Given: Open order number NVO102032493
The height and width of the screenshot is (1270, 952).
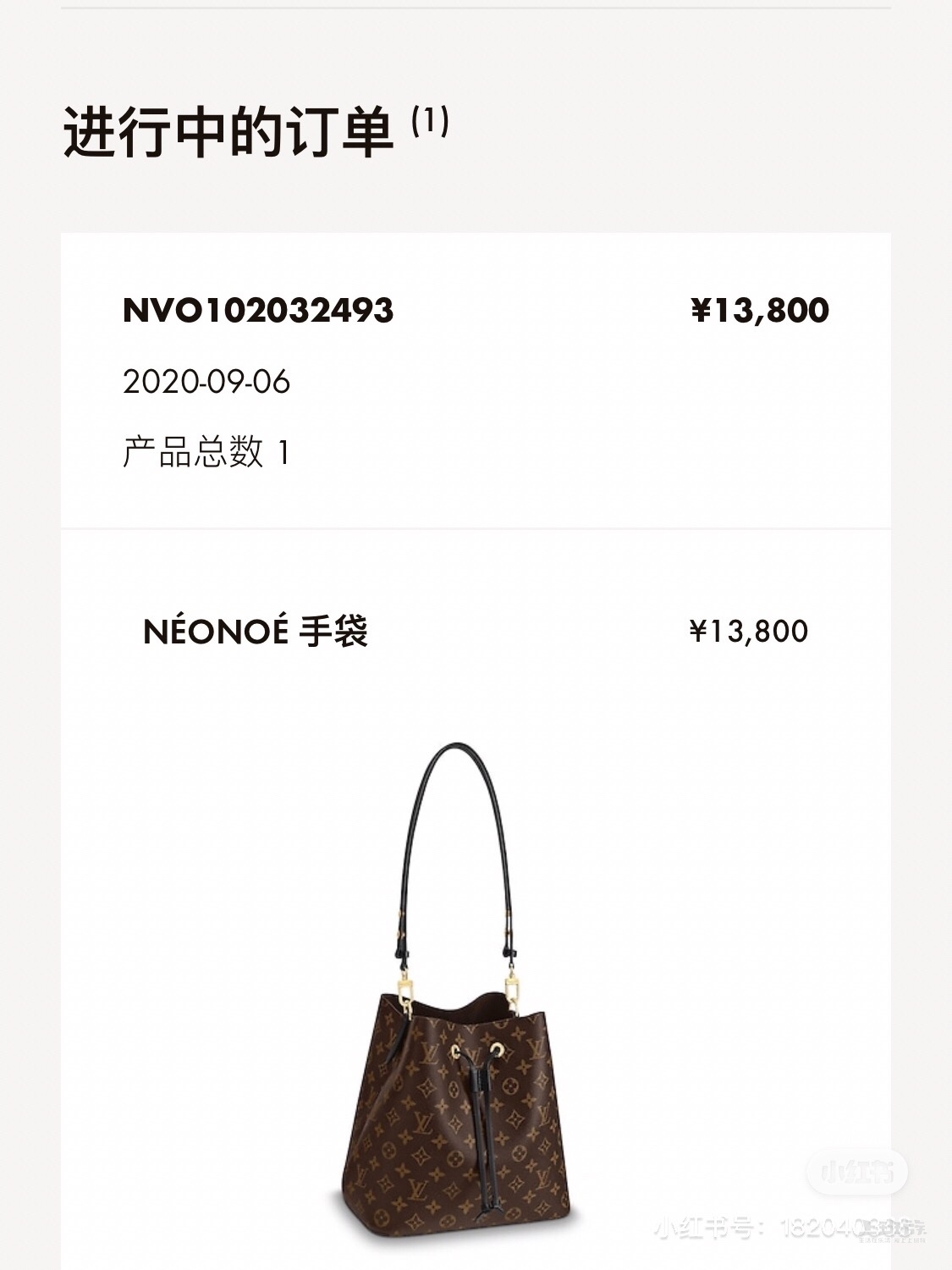Looking at the screenshot, I should pyautogui.click(x=258, y=310).
